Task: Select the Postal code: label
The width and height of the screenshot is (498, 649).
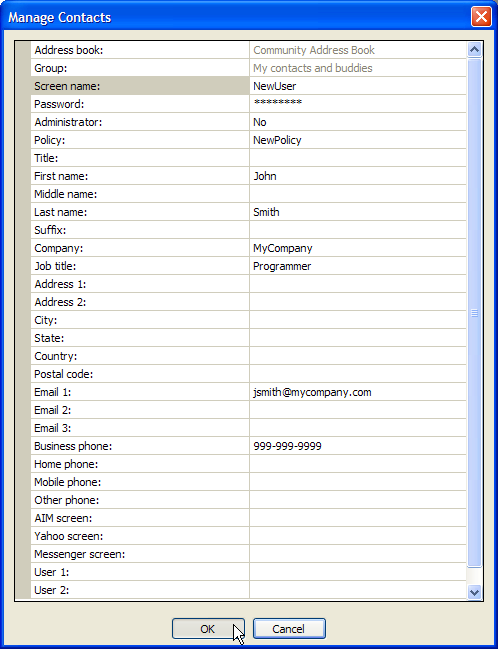Action: [140, 374]
